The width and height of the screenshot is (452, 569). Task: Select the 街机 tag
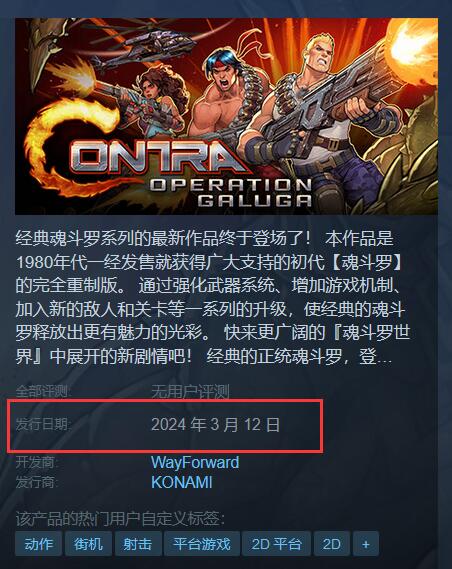[88, 544]
